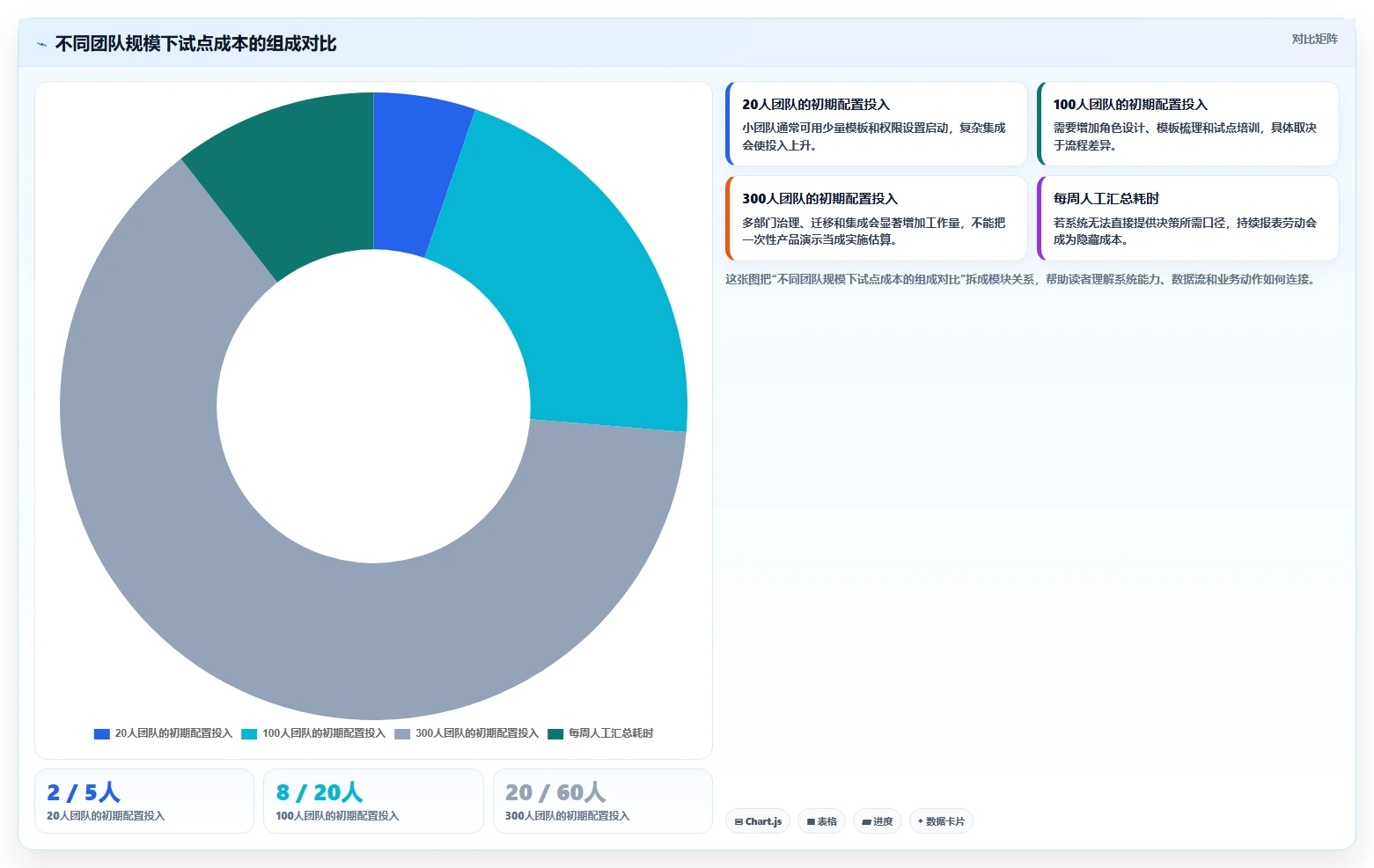The width and height of the screenshot is (1374, 868).
Task: Click the 进度 tag
Action: click(878, 821)
